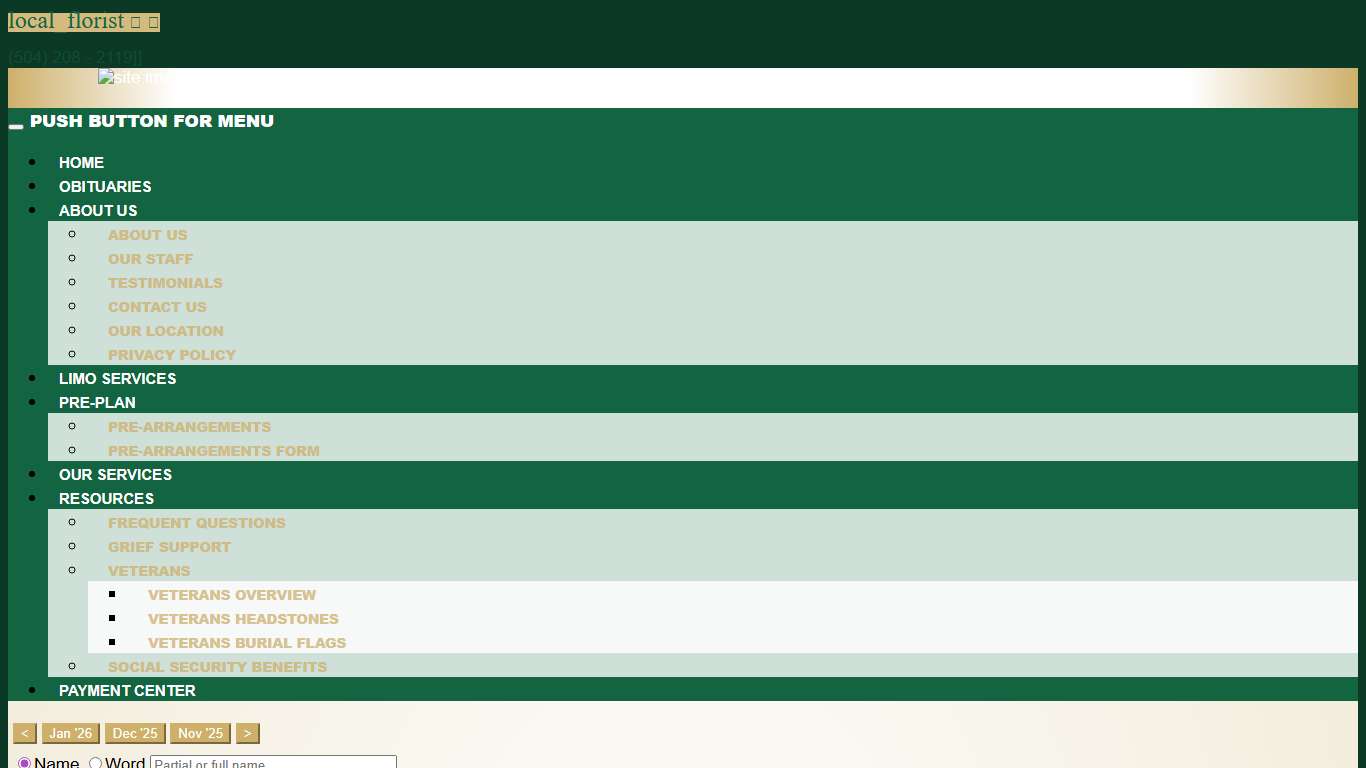Open the Limo Services menu item

(x=117, y=379)
